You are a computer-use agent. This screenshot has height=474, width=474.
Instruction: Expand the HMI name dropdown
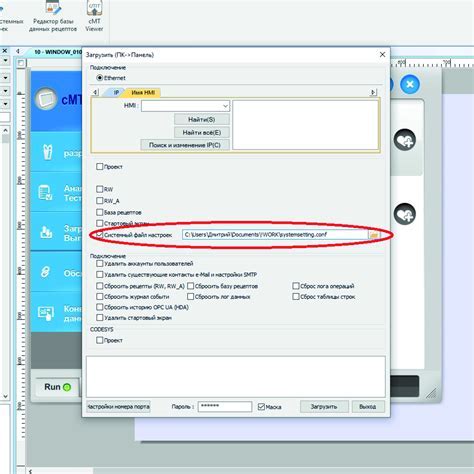click(x=225, y=106)
